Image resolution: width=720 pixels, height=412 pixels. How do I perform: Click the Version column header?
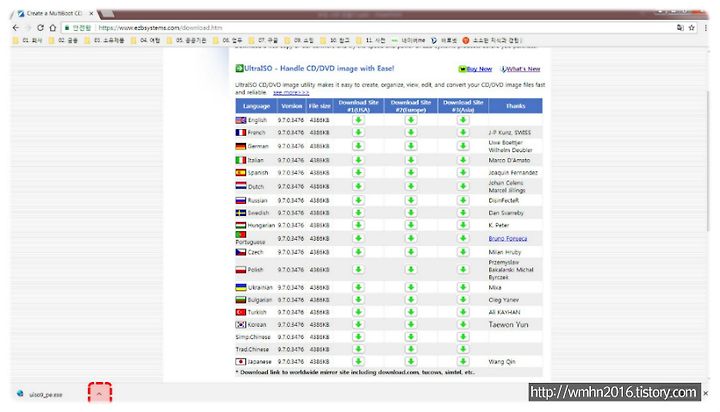pyautogui.click(x=292, y=106)
